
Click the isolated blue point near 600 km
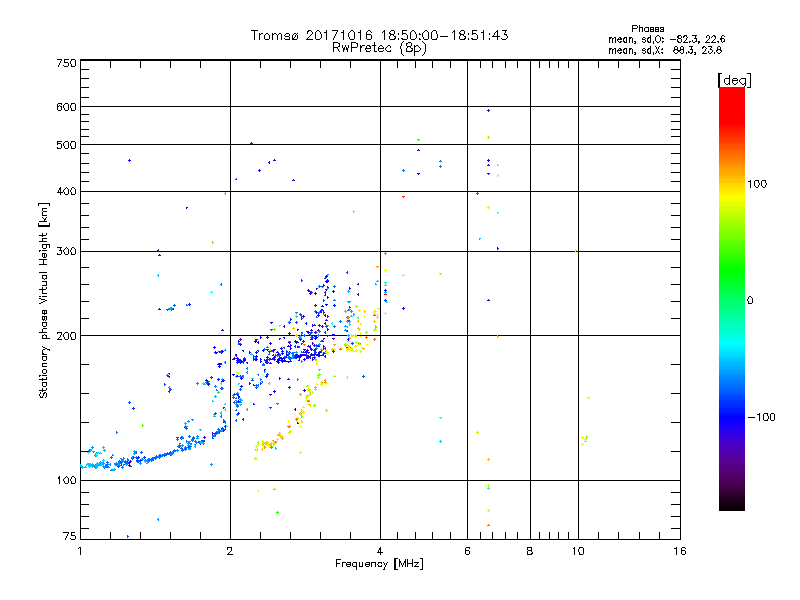click(x=488, y=110)
